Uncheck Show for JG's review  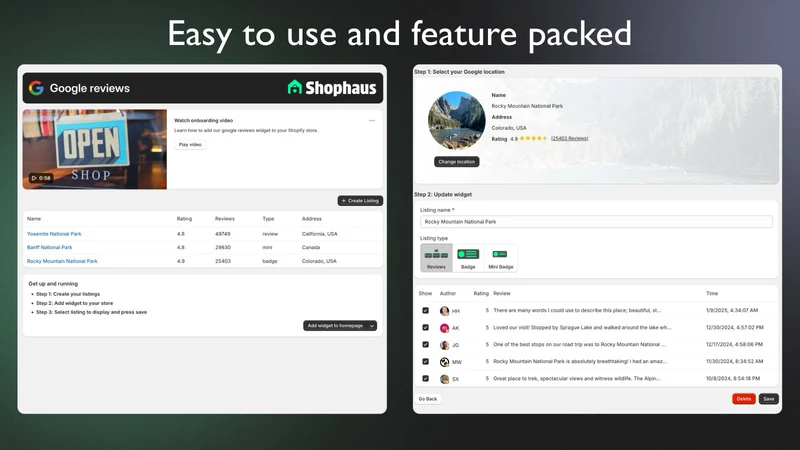click(x=426, y=344)
